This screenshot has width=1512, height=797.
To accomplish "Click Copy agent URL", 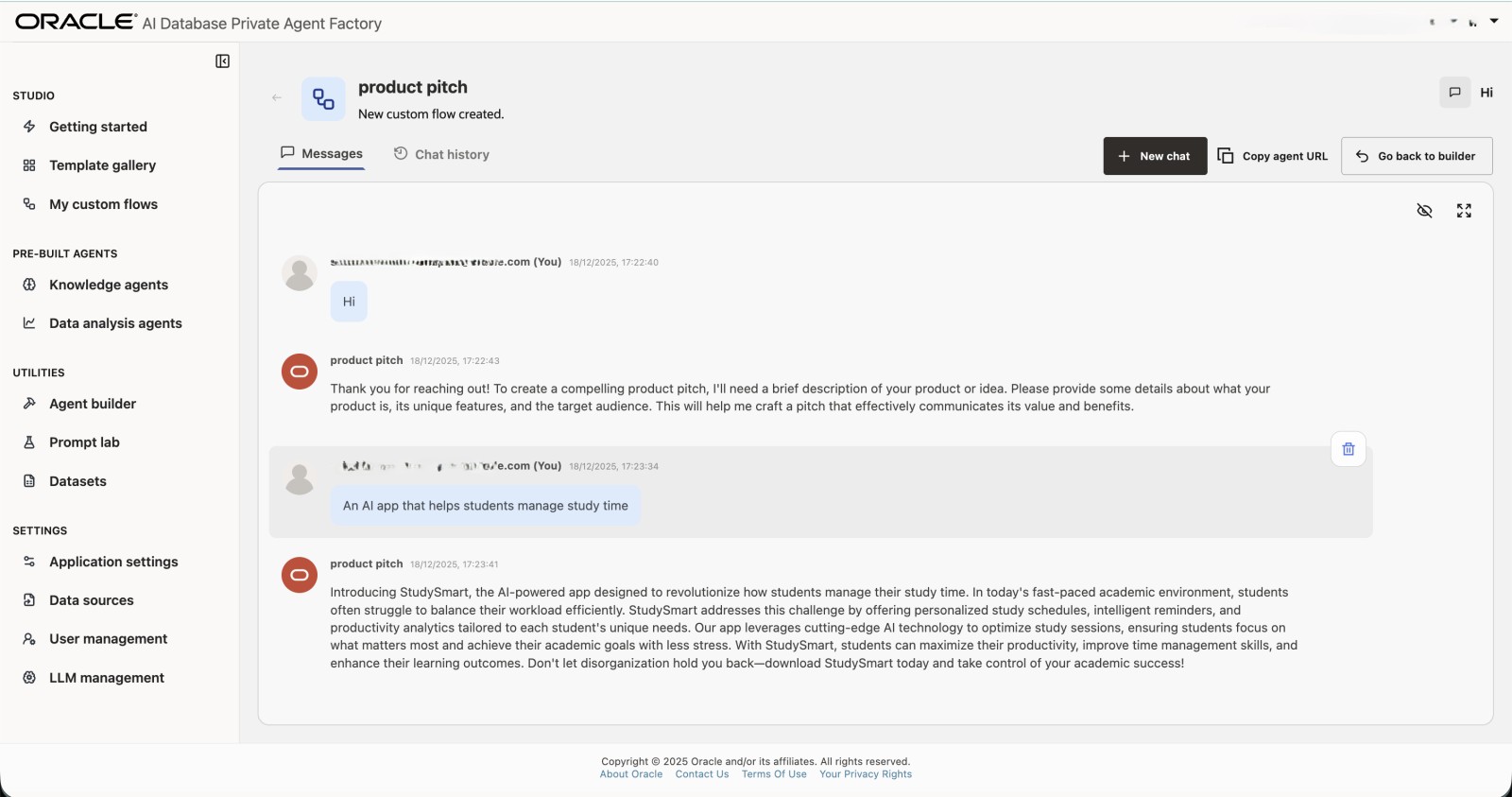I will (1273, 156).
